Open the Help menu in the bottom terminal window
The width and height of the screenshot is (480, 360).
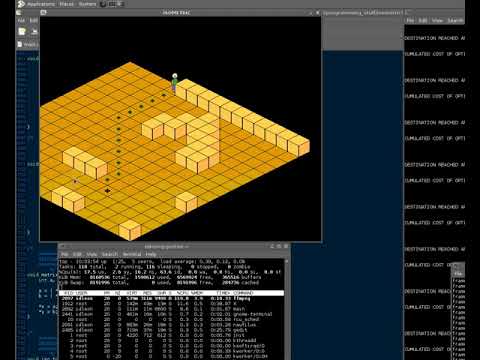click(151, 254)
